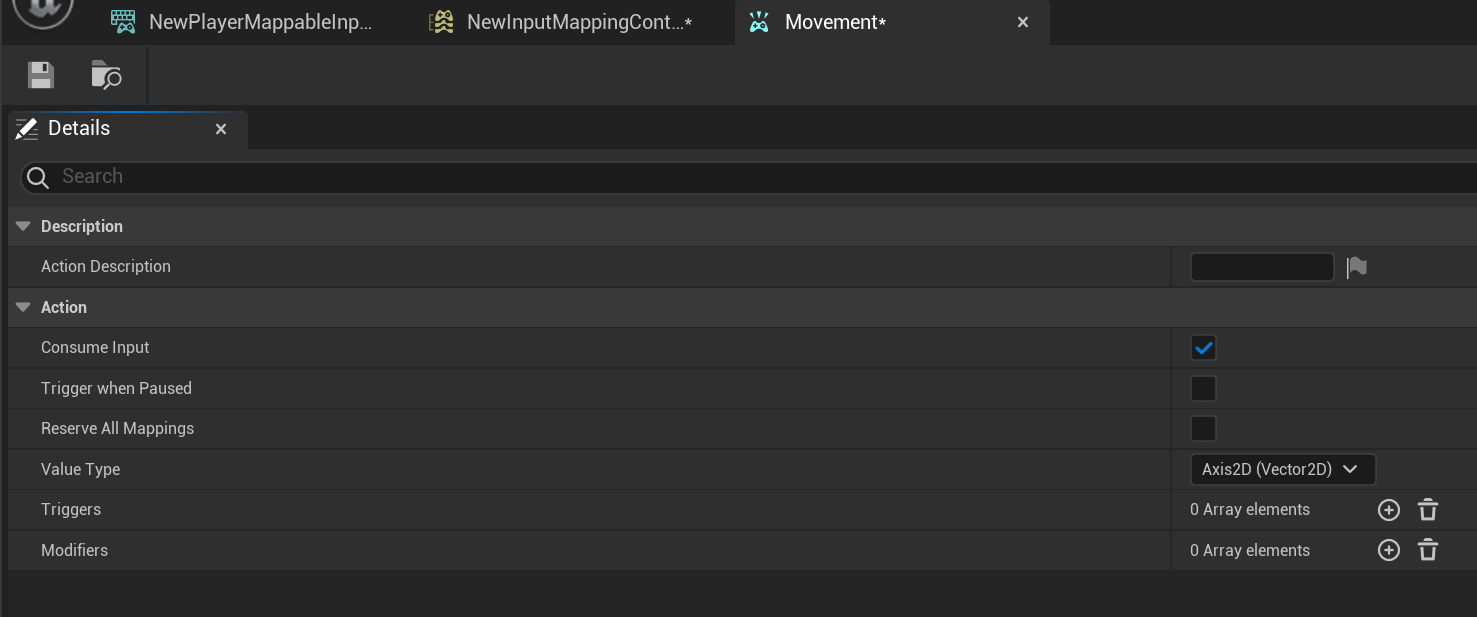Click the Save asset floppy disk icon
This screenshot has width=1477, height=617.
point(41,75)
